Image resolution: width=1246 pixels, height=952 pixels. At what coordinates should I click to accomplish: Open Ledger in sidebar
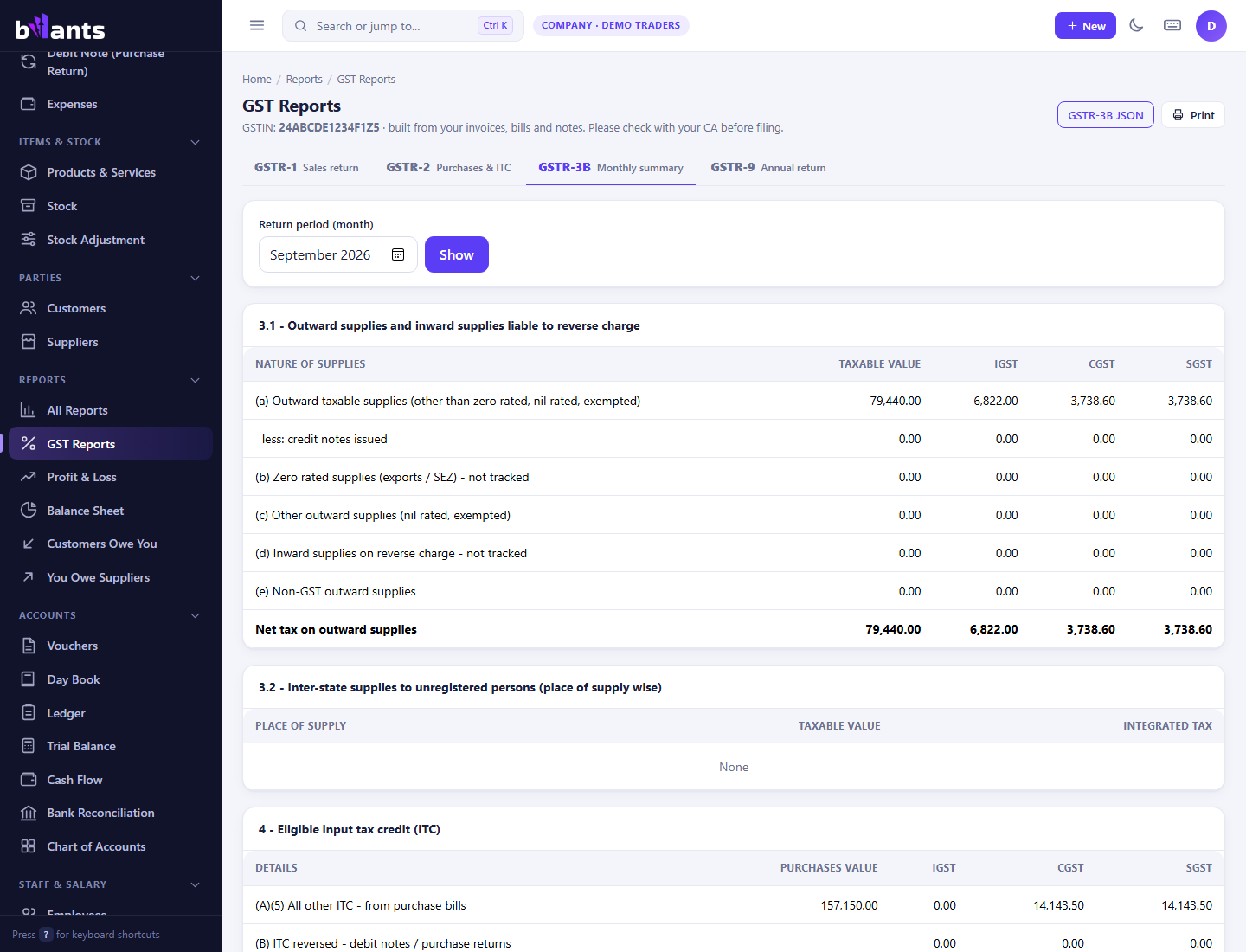click(x=111, y=713)
